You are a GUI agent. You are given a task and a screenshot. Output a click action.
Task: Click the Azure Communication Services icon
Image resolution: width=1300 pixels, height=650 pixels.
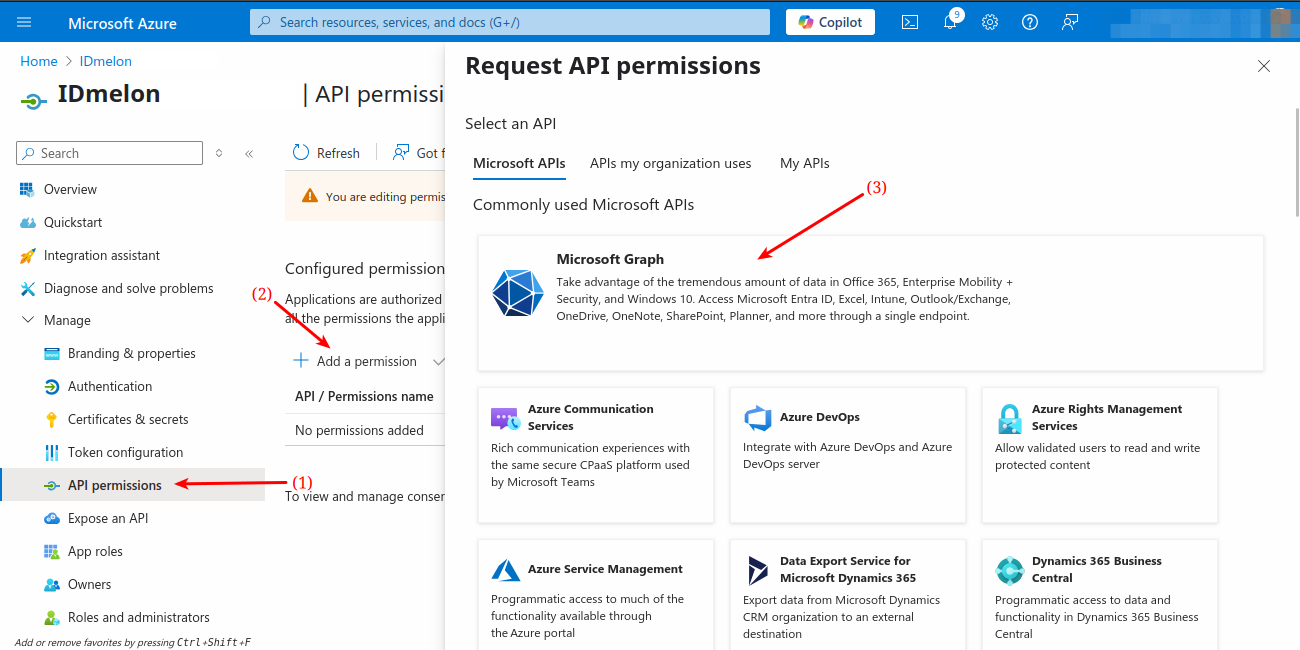505,418
